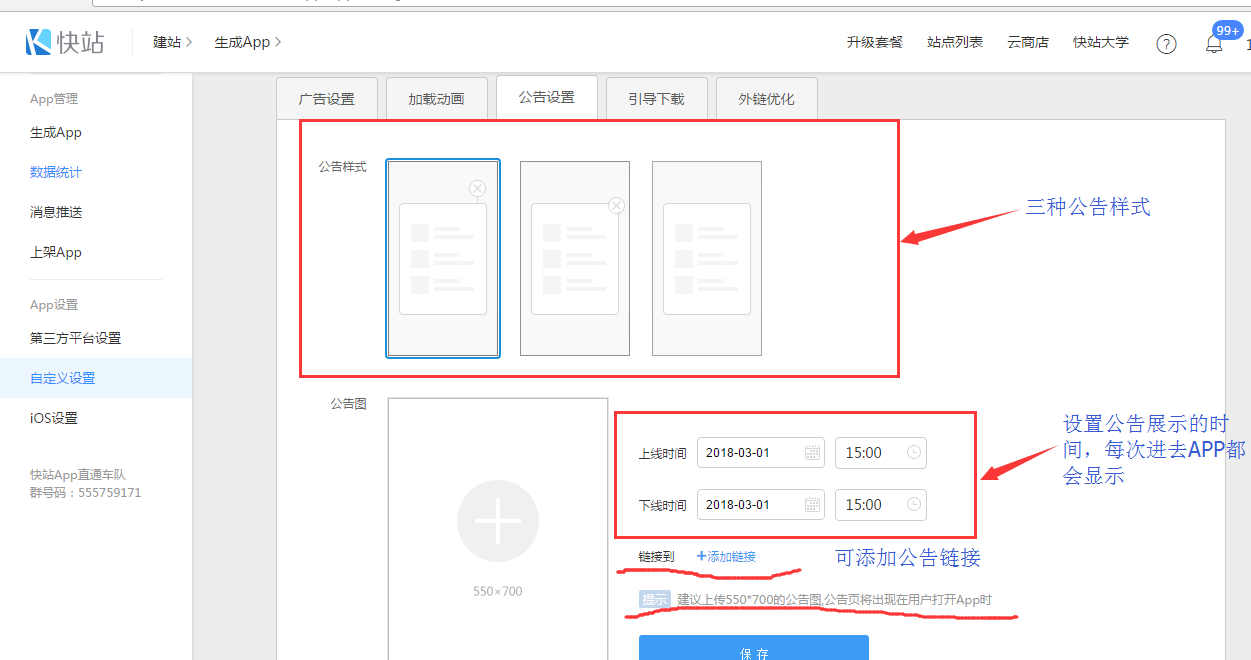
Task: Click clock icon in 上线时间 time field
Action: click(913, 453)
